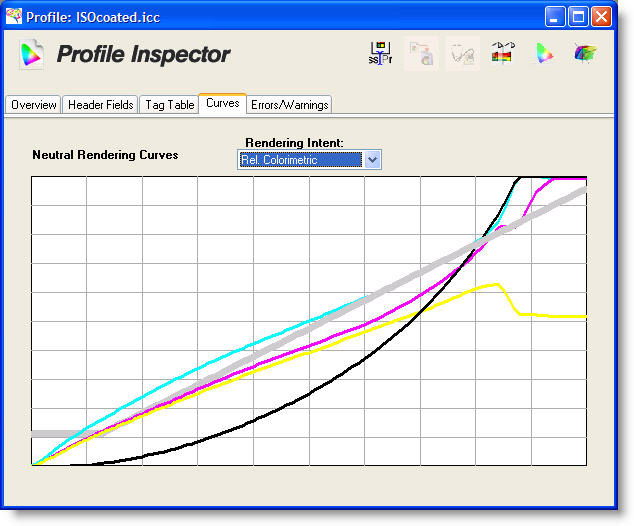This screenshot has width=634, height=526.
Task: Close the ISOcoated.icc profile window
Action: [x=601, y=17]
